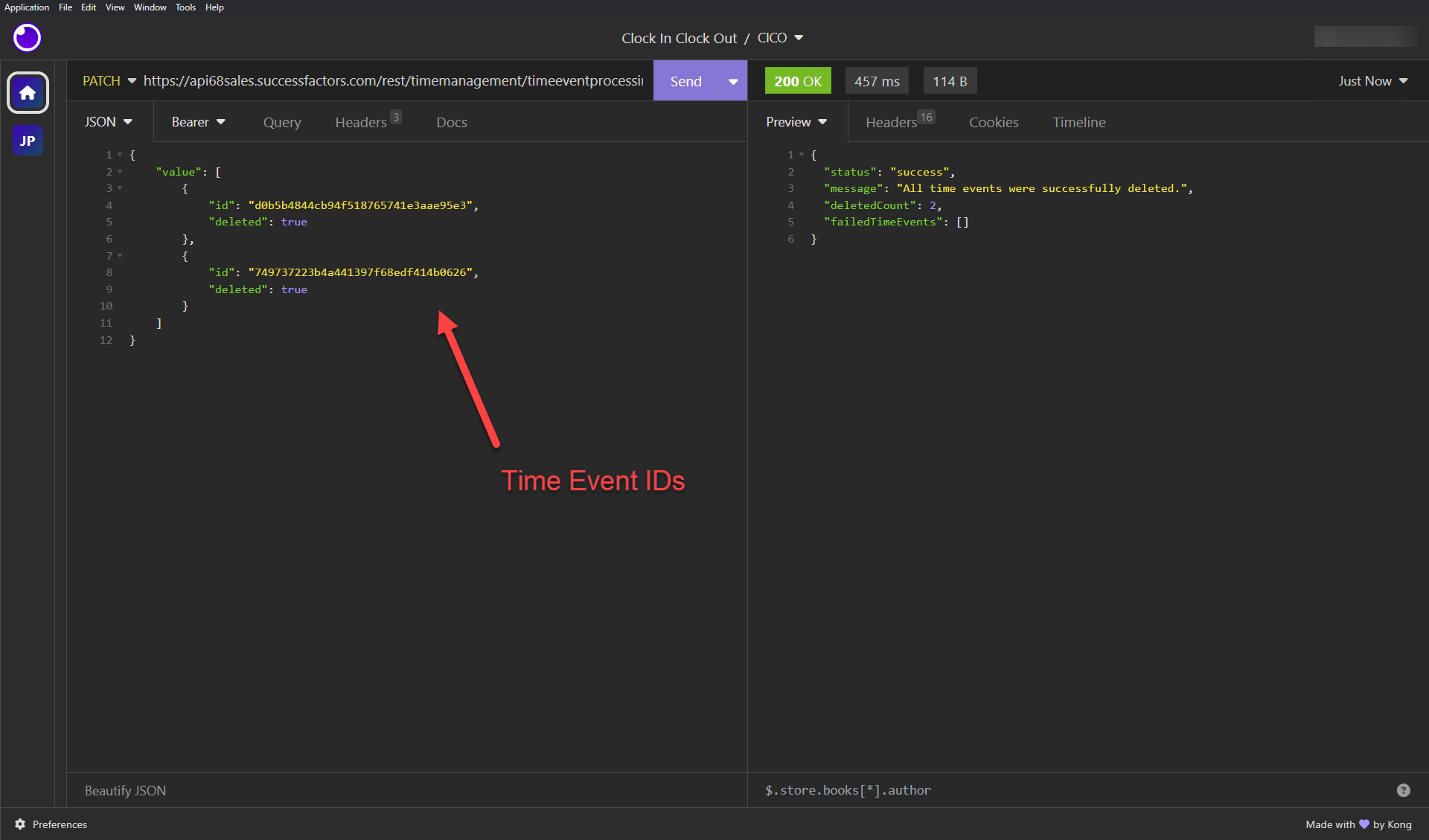Open the Edit menu
The image size is (1429, 840).
[x=89, y=7]
